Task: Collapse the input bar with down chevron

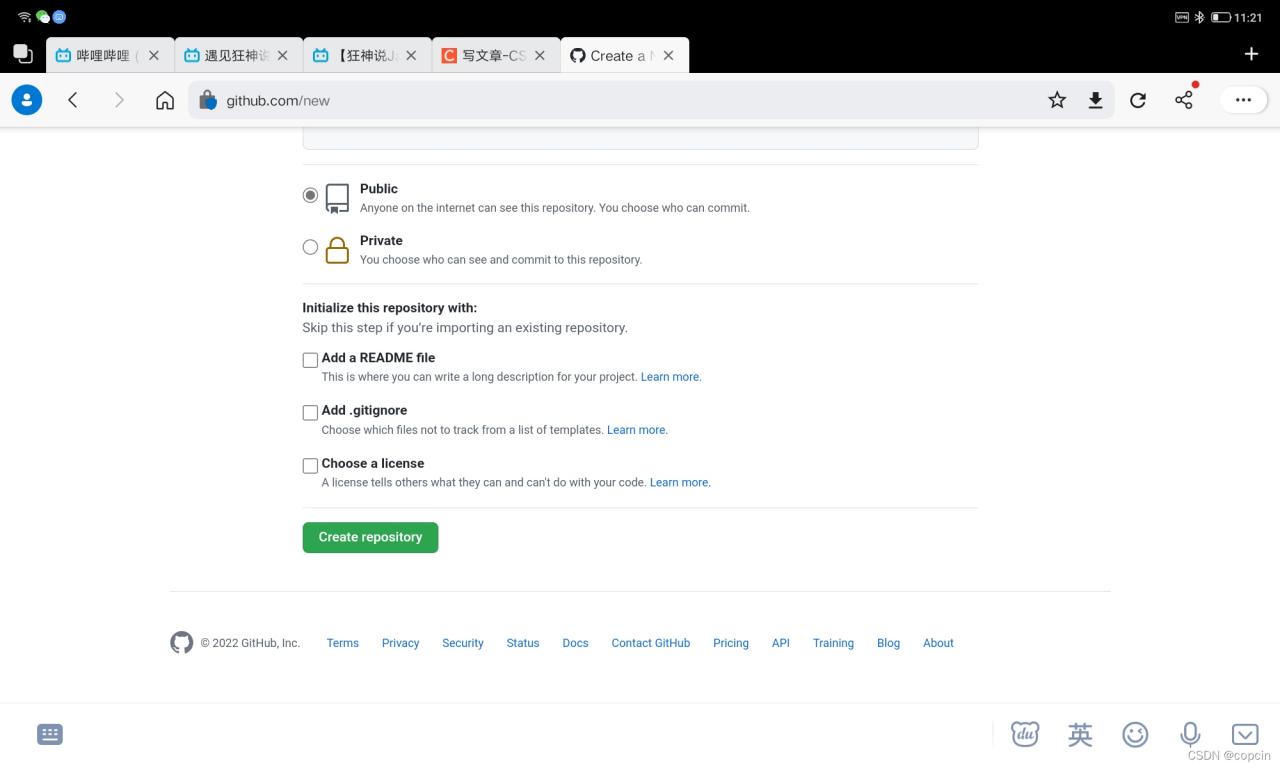Action: [1245, 735]
